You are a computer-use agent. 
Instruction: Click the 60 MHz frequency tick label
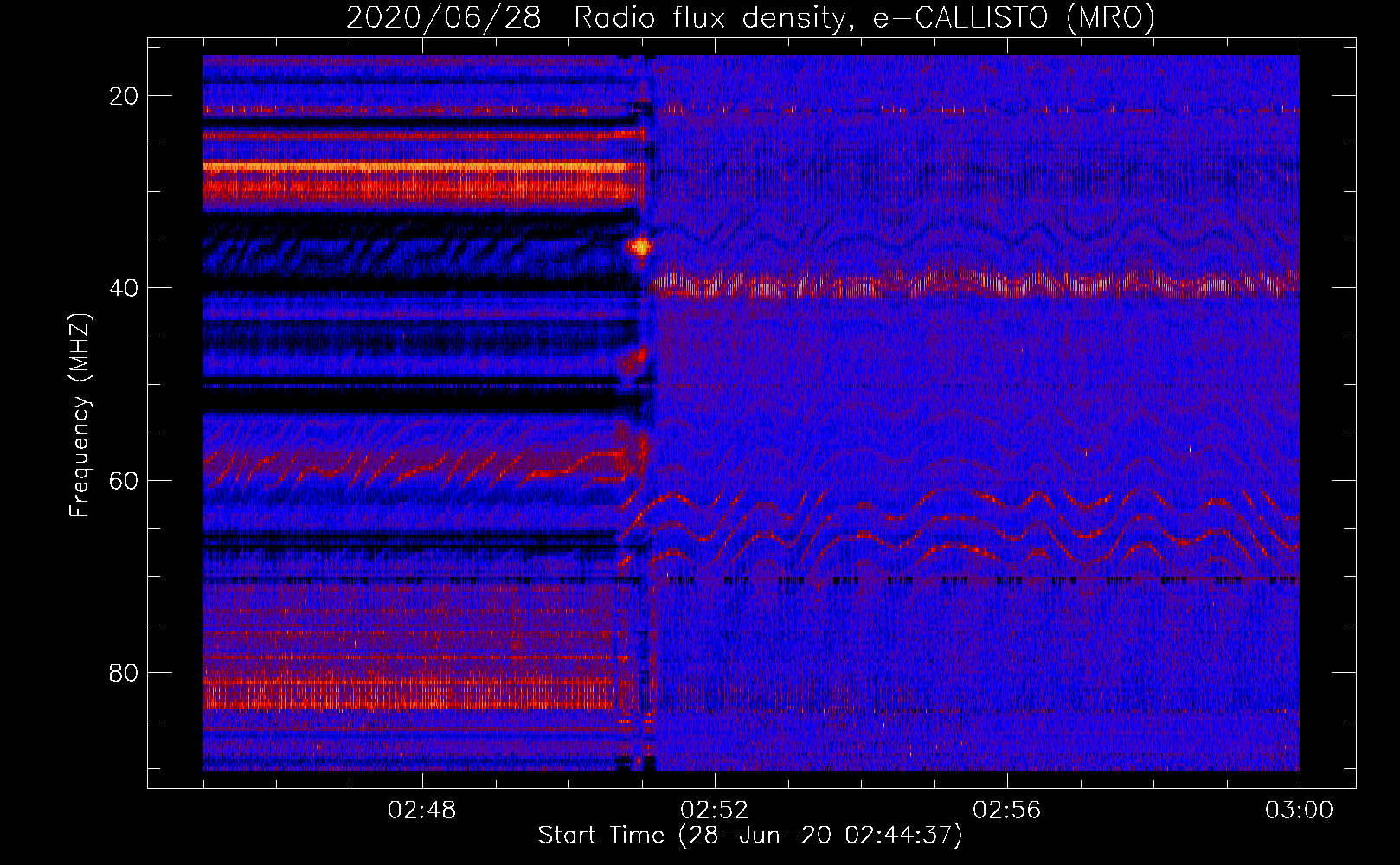coord(125,480)
